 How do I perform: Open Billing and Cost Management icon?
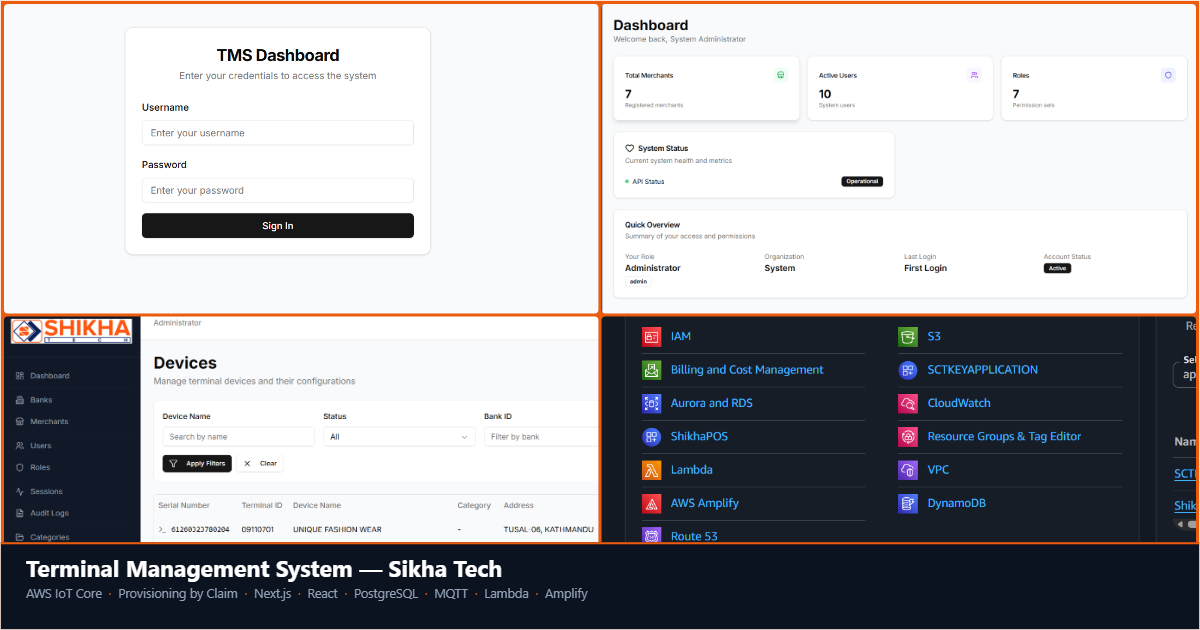[x=652, y=370]
